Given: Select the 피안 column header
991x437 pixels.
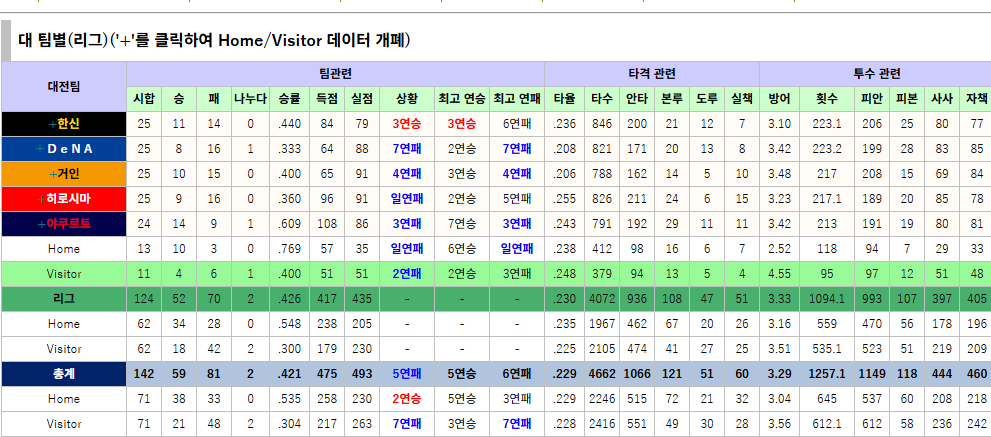Looking at the screenshot, I should point(872,99).
